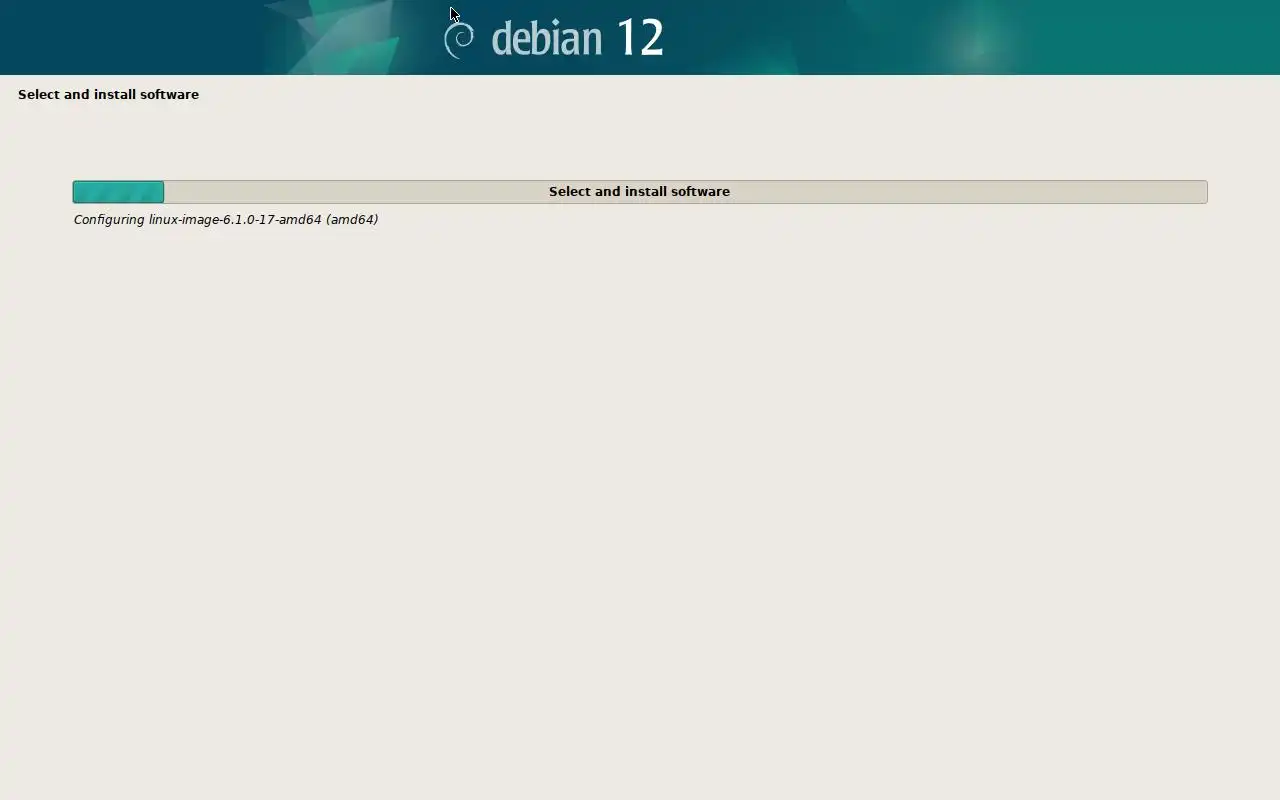Click the light green glow in banner
Image resolution: width=1280 pixels, height=800 pixels.
click(975, 42)
